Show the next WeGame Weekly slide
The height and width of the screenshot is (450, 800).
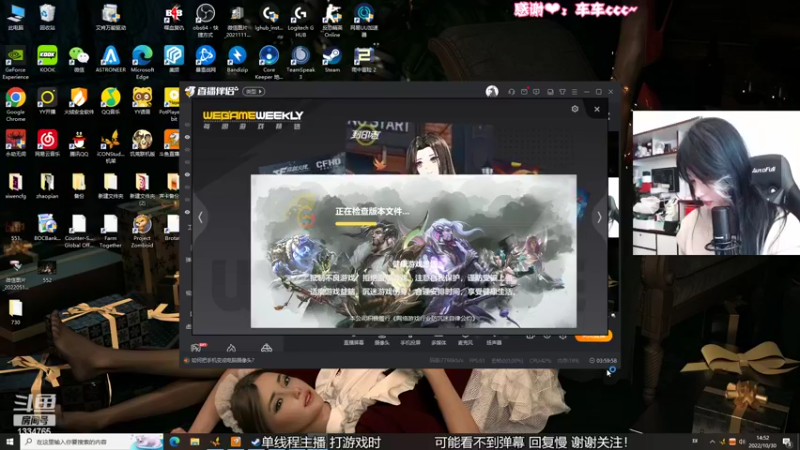[x=599, y=217]
